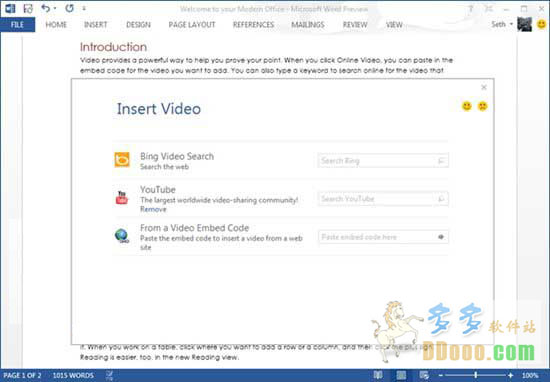550x382 pixels.
Task: Switch to Print Layout view icon
Action: coord(401,375)
